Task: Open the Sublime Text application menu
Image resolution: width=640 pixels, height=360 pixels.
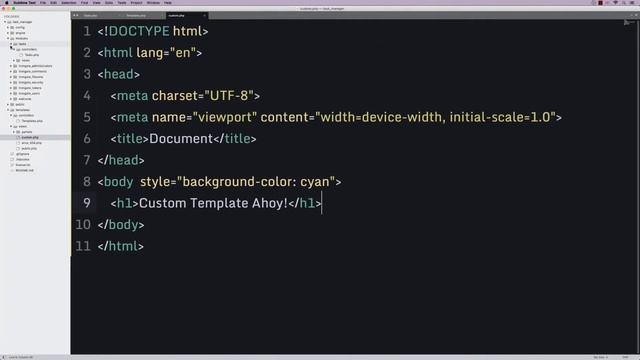Action: [24, 2]
